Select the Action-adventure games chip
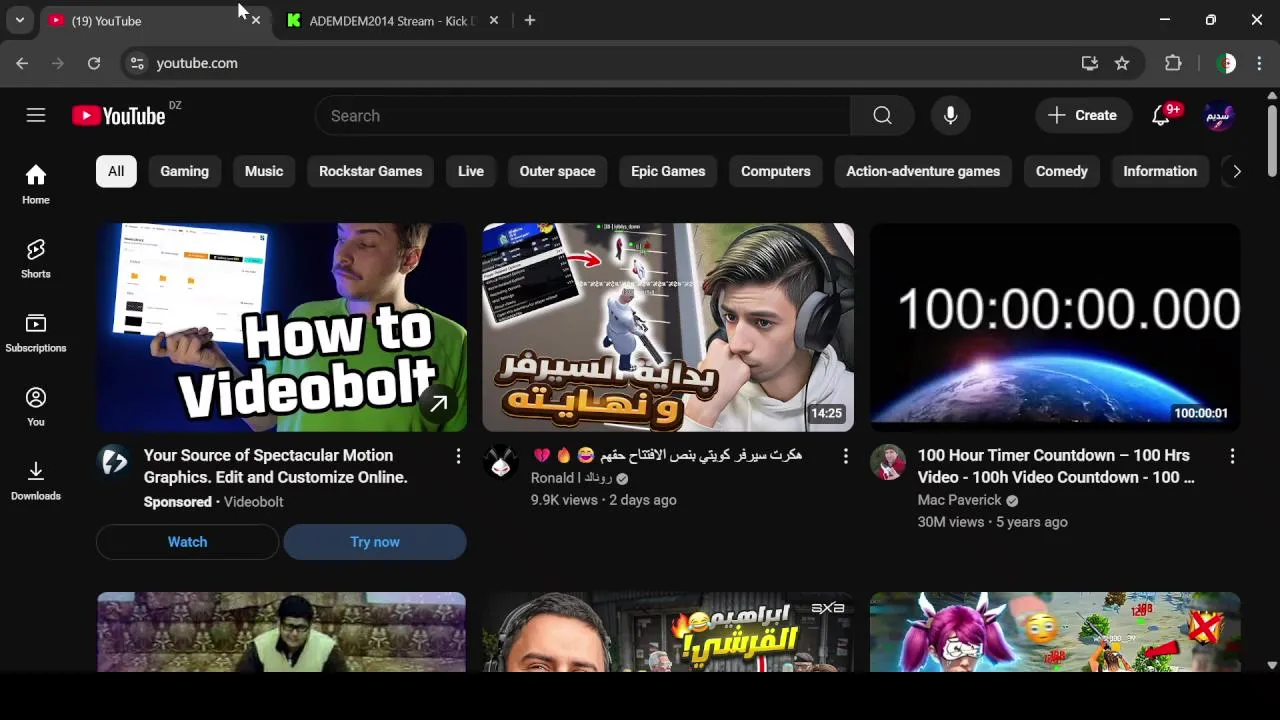1280x720 pixels. click(x=923, y=171)
